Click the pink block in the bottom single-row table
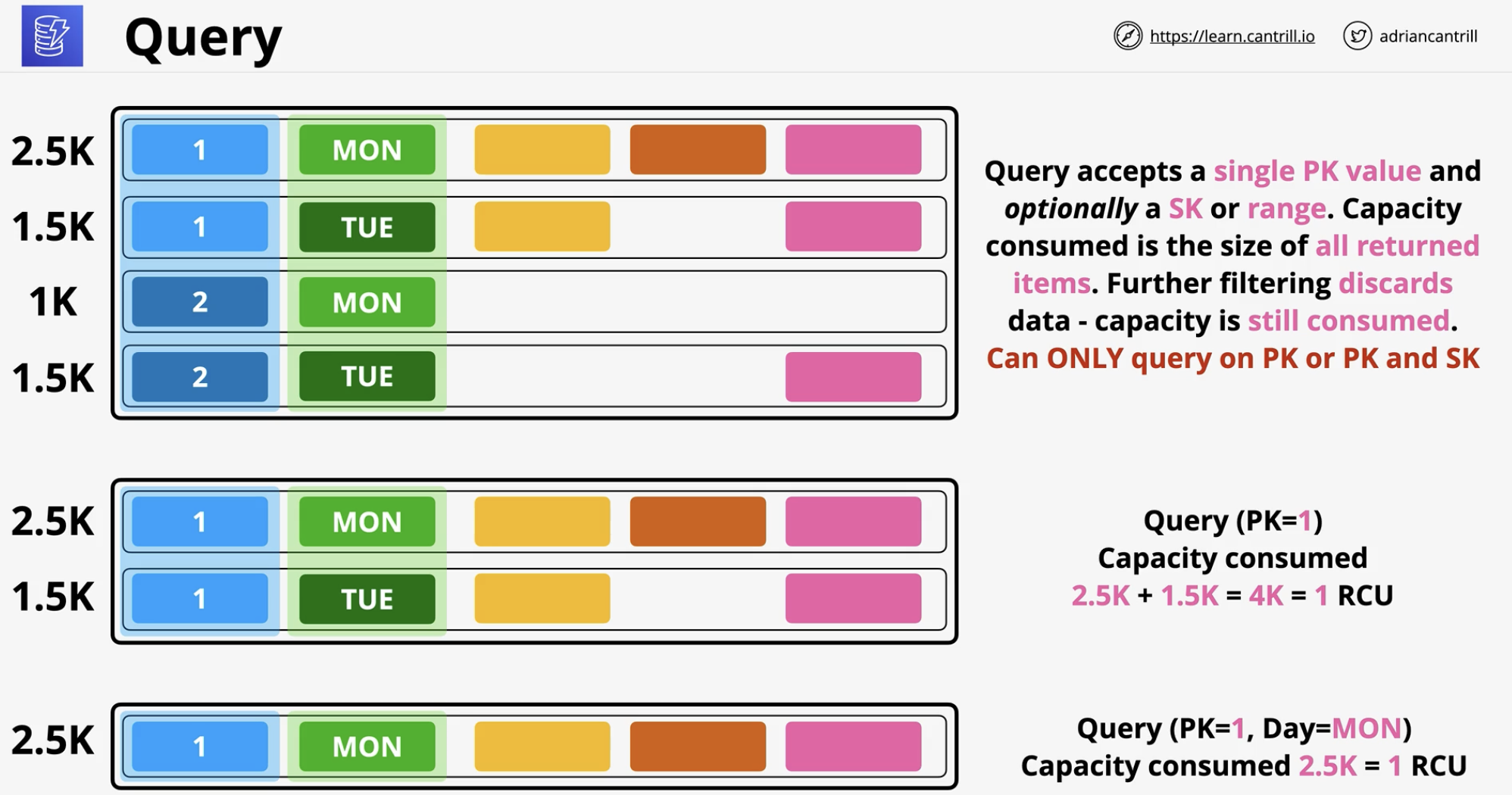This screenshot has height=795, width=1512. [853, 747]
